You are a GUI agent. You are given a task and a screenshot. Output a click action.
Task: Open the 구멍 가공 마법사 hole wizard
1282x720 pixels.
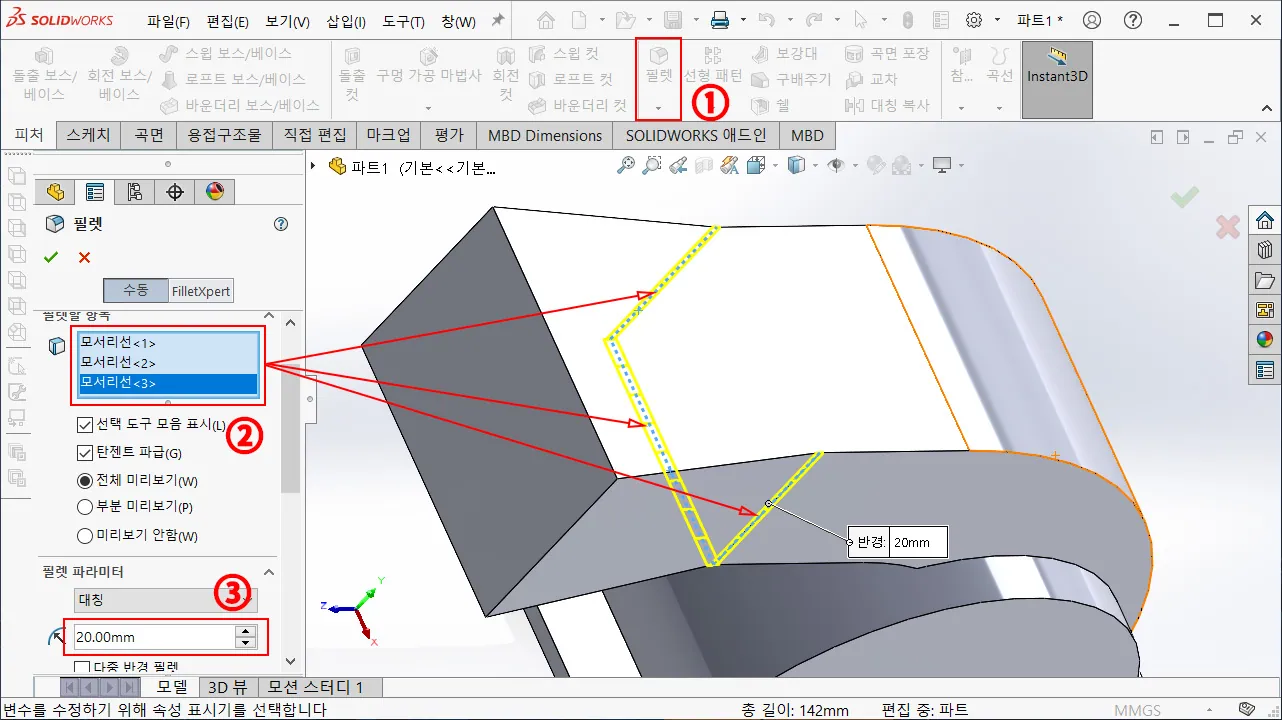pyautogui.click(x=428, y=65)
